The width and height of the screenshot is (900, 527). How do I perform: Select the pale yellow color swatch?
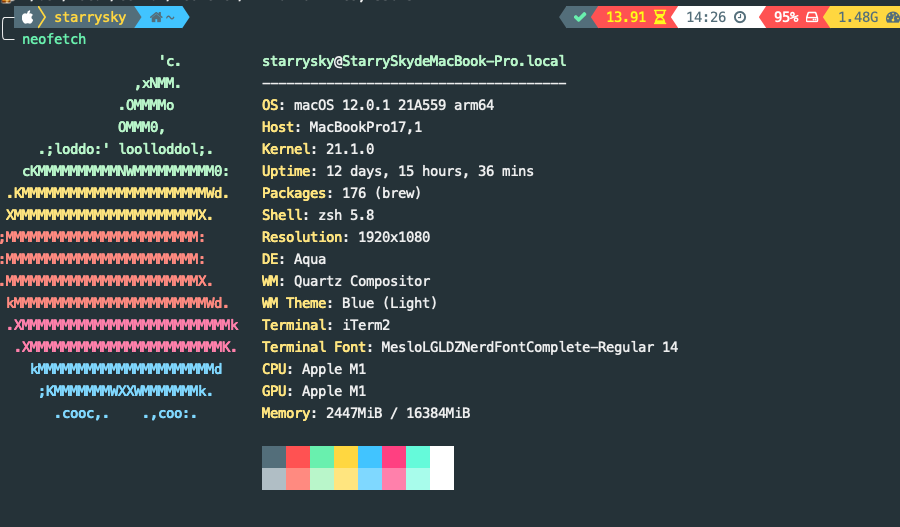pyautogui.click(x=346, y=479)
